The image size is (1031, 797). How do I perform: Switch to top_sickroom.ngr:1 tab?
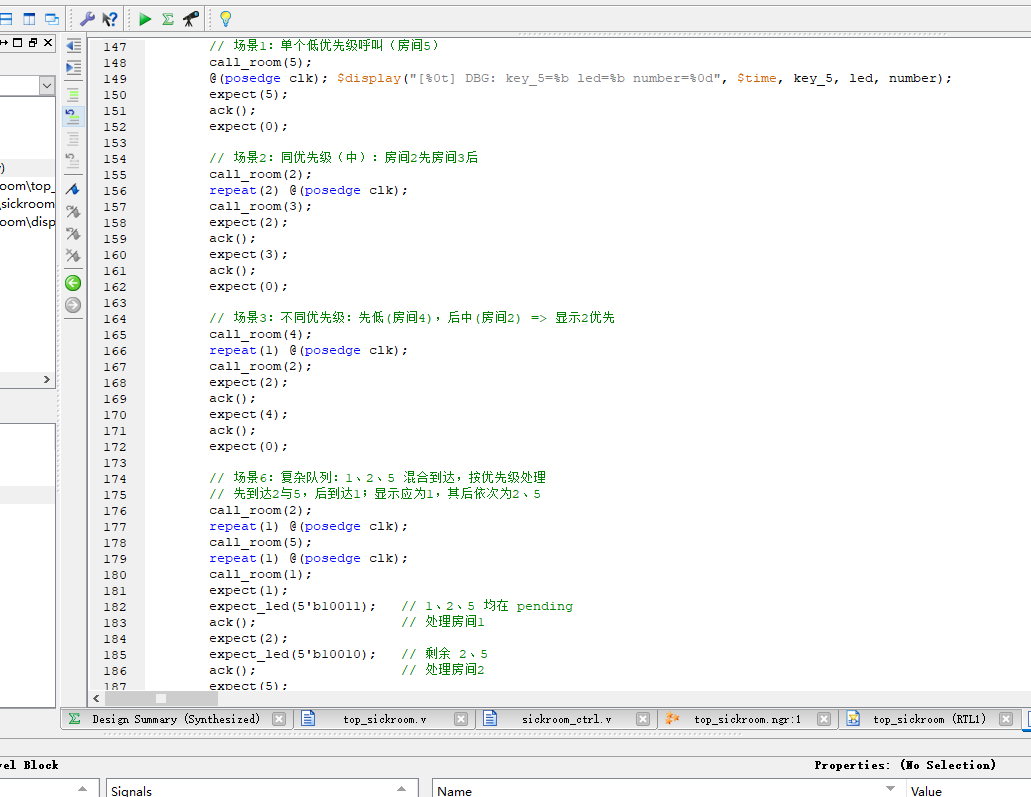coord(748,719)
